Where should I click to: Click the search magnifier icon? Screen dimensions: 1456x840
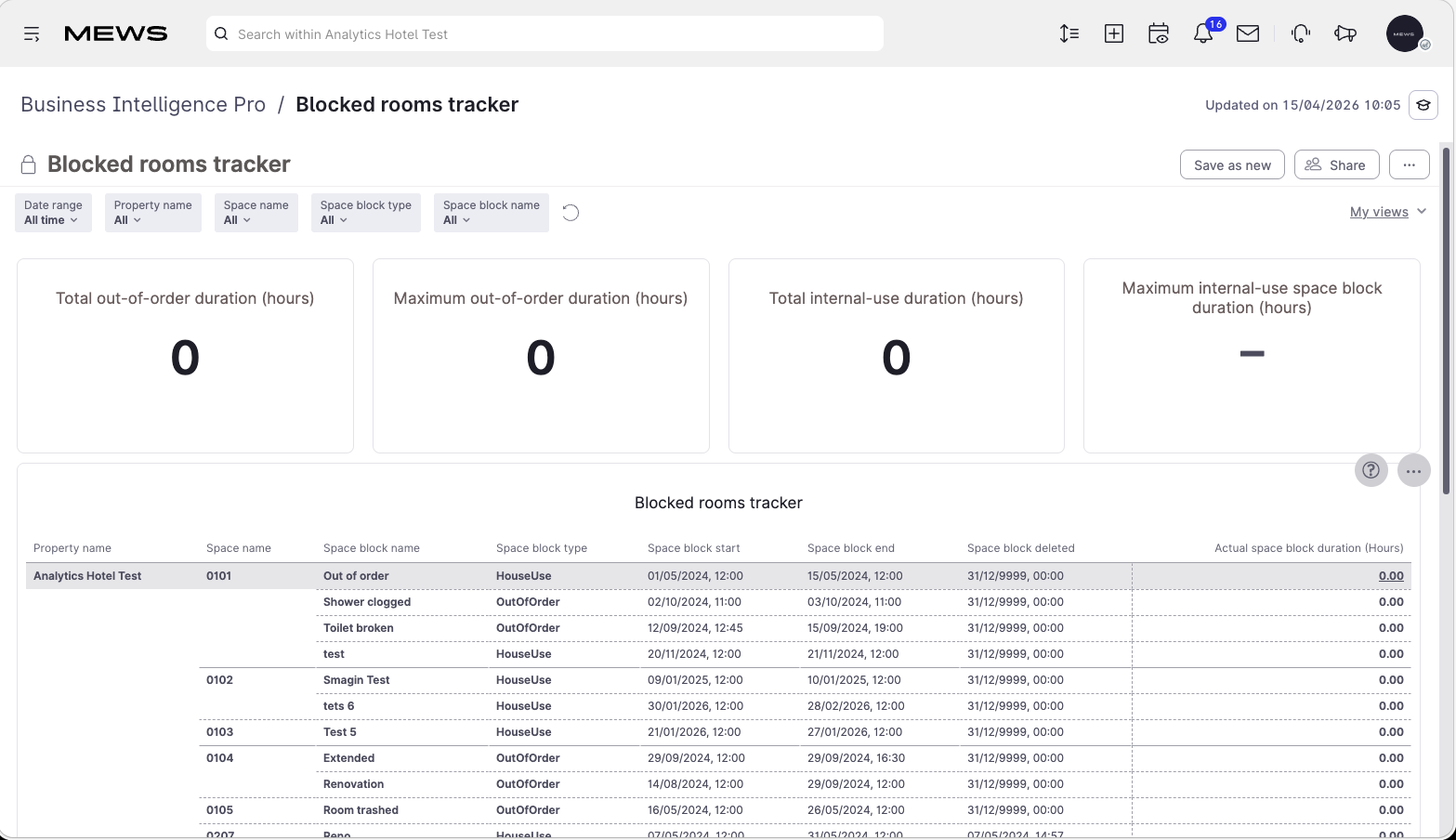[x=221, y=34]
